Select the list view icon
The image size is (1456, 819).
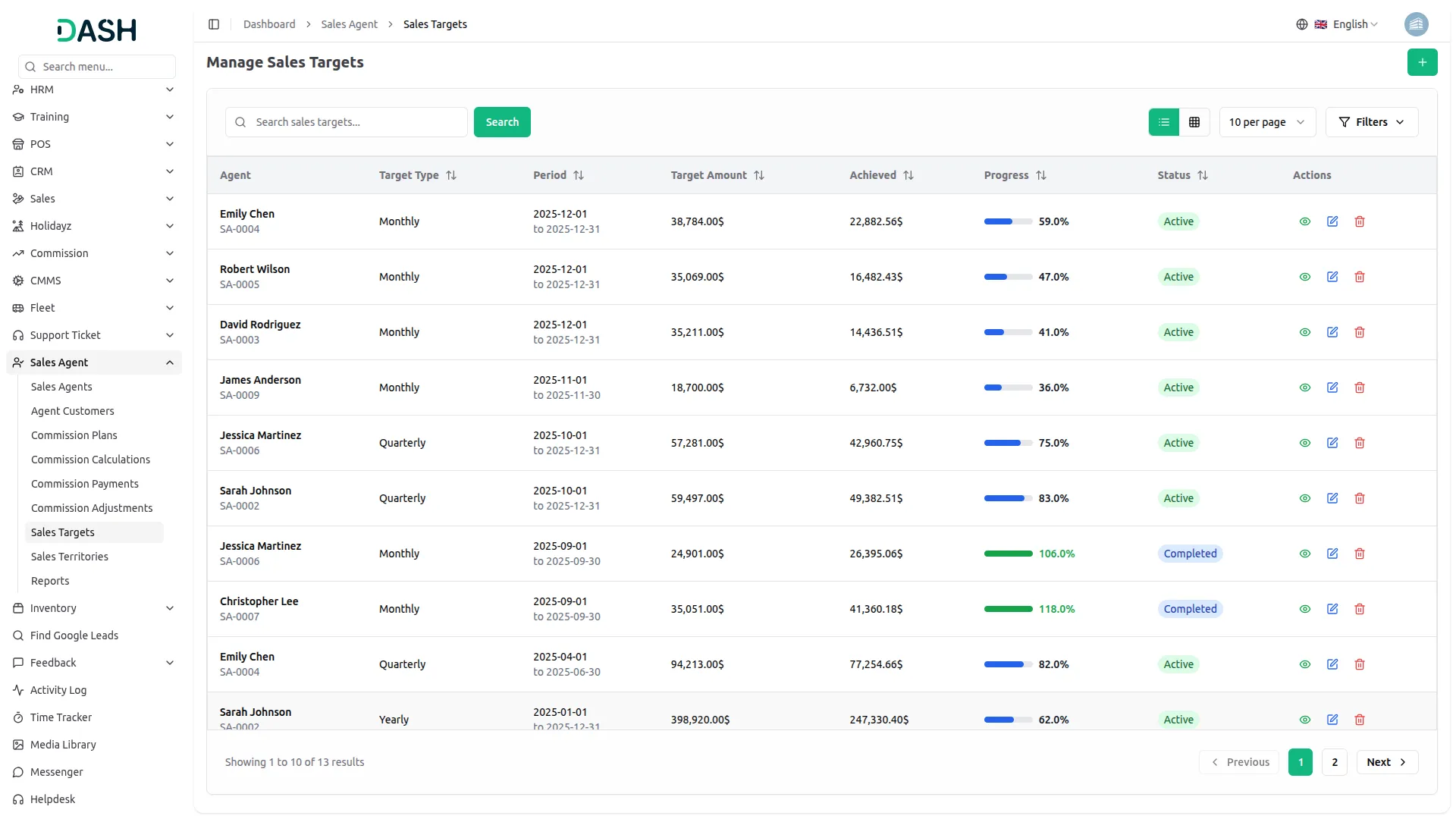(1163, 122)
